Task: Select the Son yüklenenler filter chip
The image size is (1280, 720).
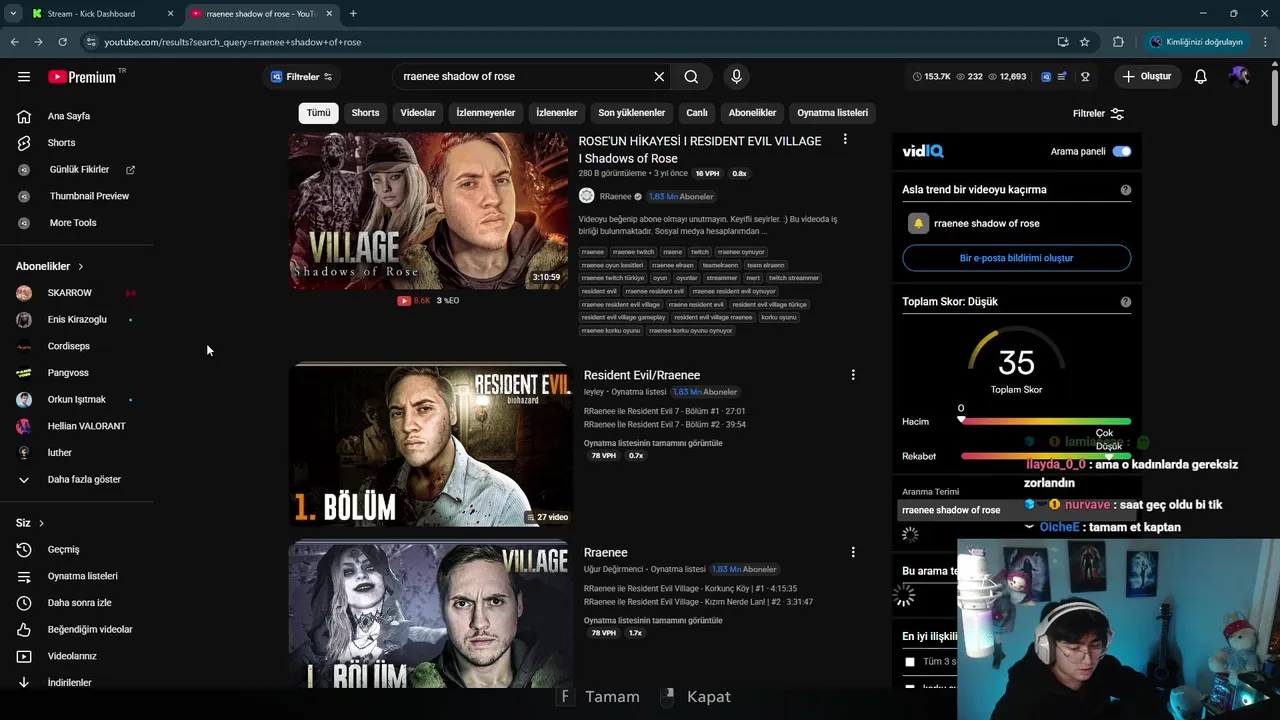Action: pyautogui.click(x=632, y=113)
